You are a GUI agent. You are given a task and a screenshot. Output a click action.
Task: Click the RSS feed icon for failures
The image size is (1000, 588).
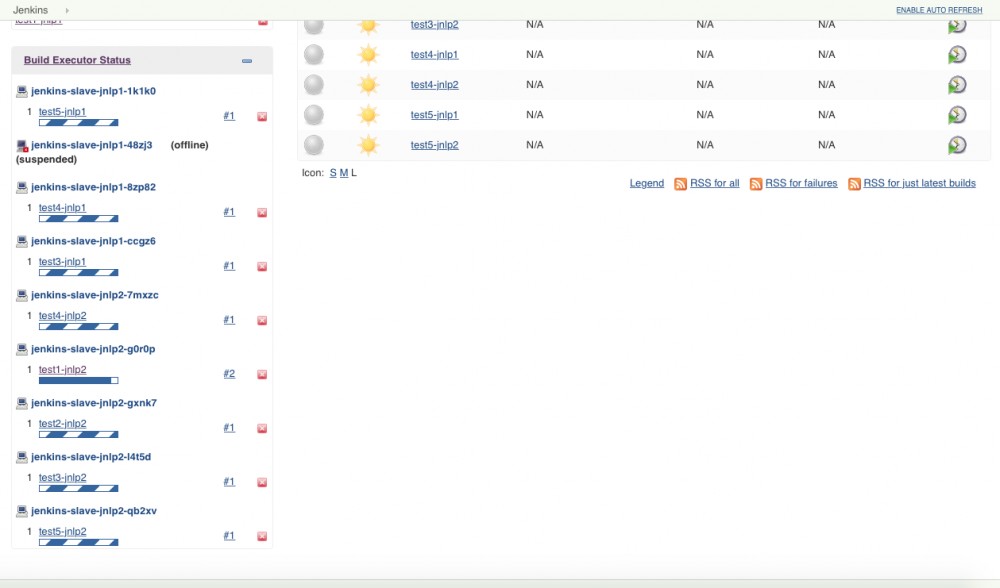coord(756,184)
